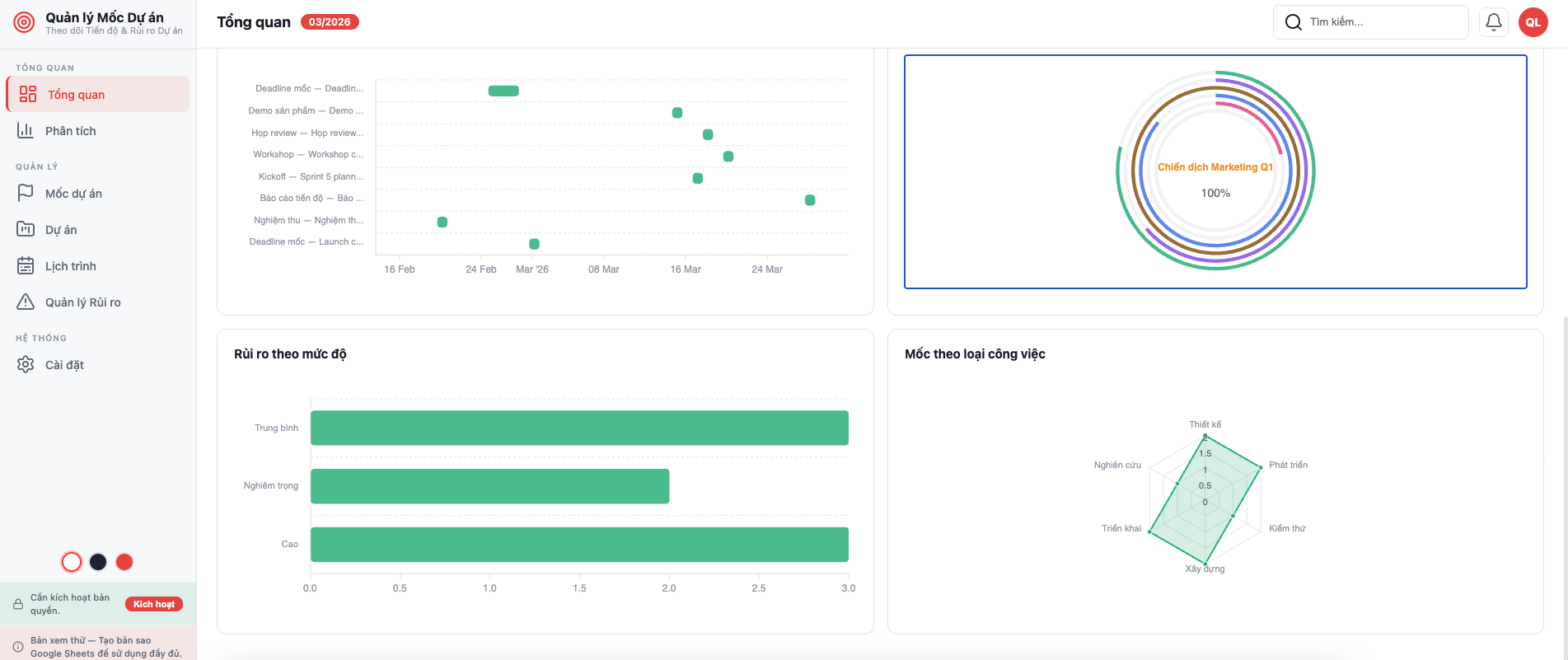Screen dimensions: 1568x660
Task: Select the white theme color swatch
Action: pos(72,562)
